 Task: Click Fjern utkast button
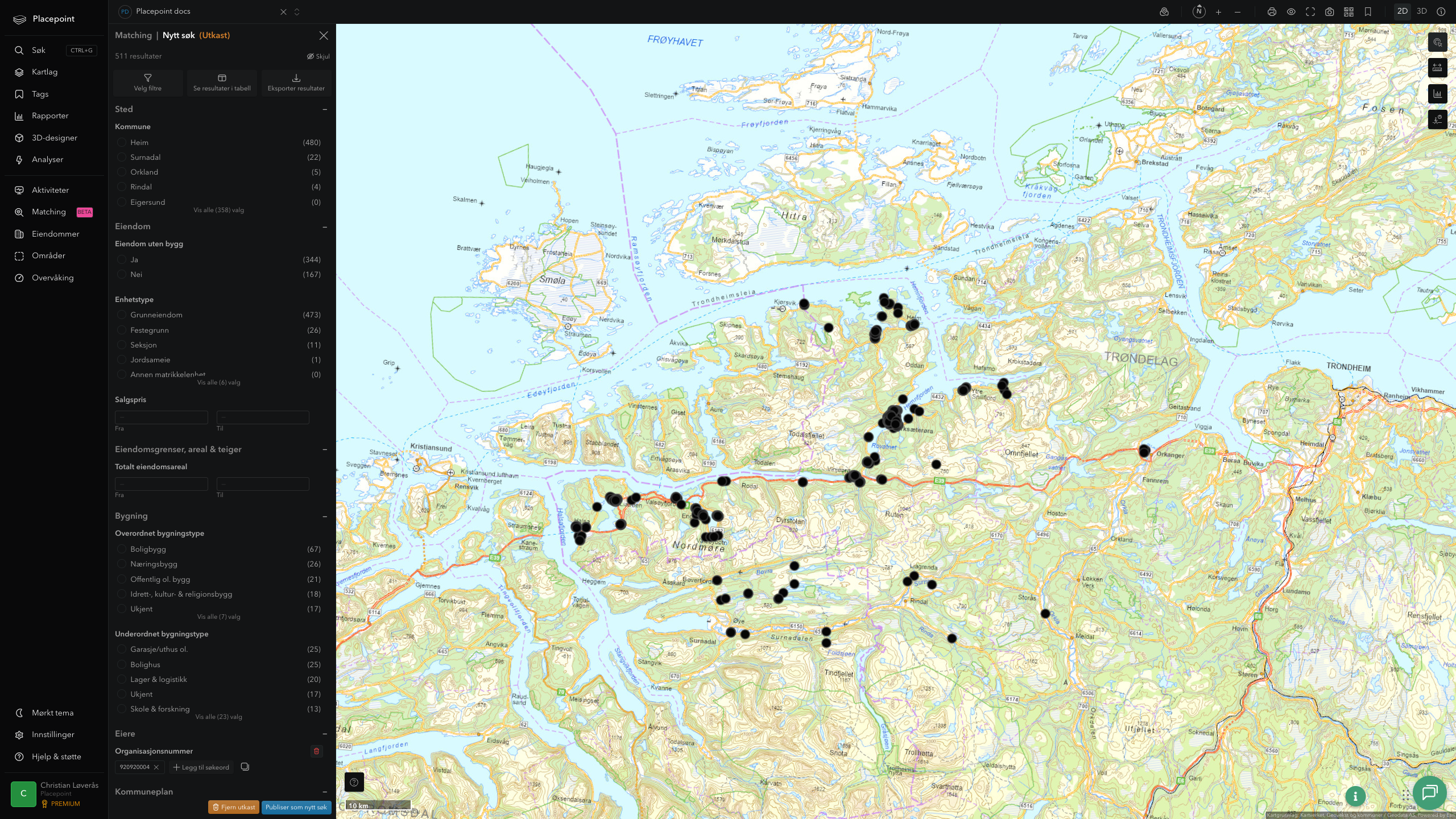pos(234,807)
